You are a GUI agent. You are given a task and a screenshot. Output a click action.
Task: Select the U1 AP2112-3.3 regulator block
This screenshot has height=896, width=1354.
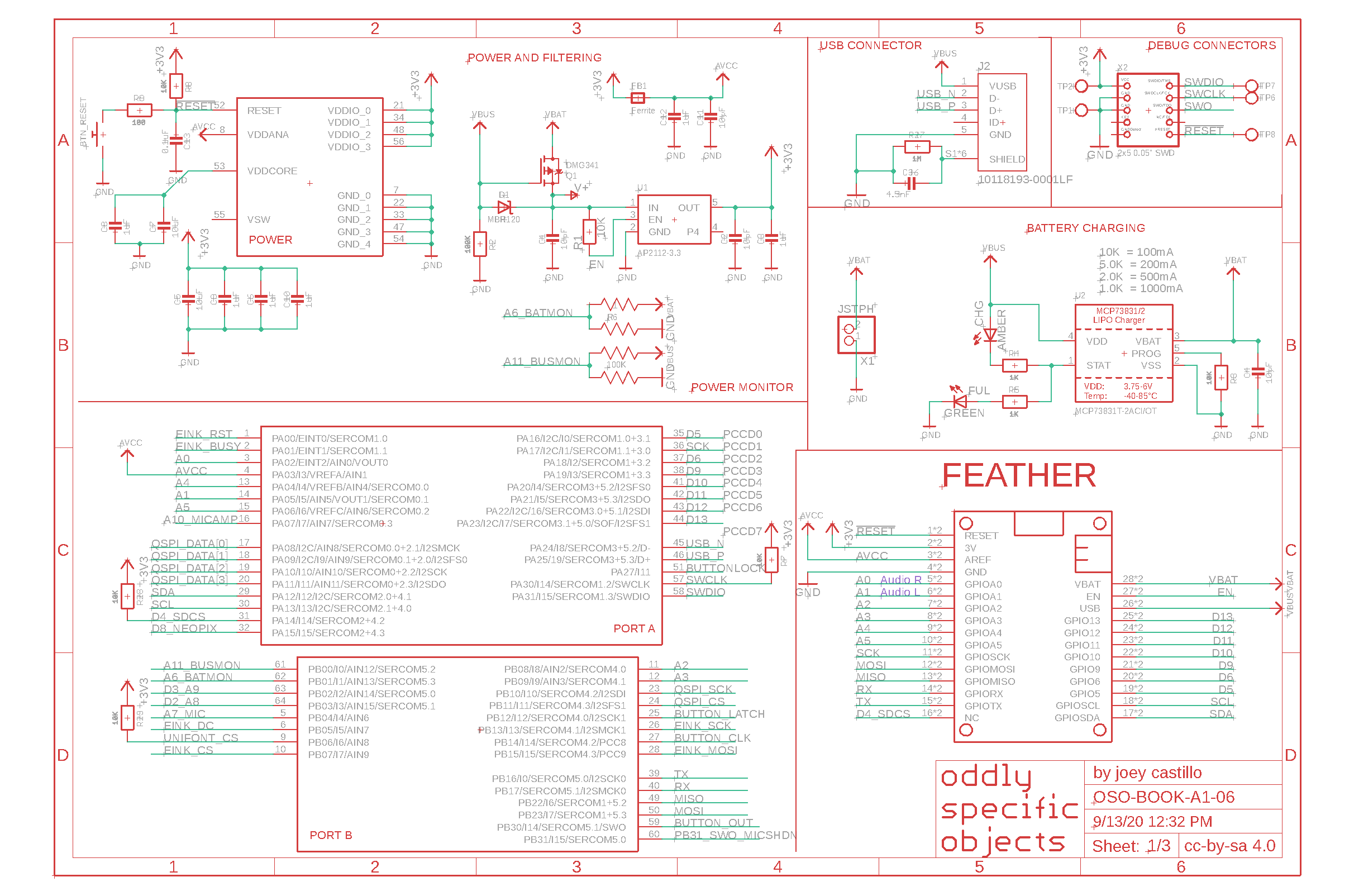pos(674,220)
